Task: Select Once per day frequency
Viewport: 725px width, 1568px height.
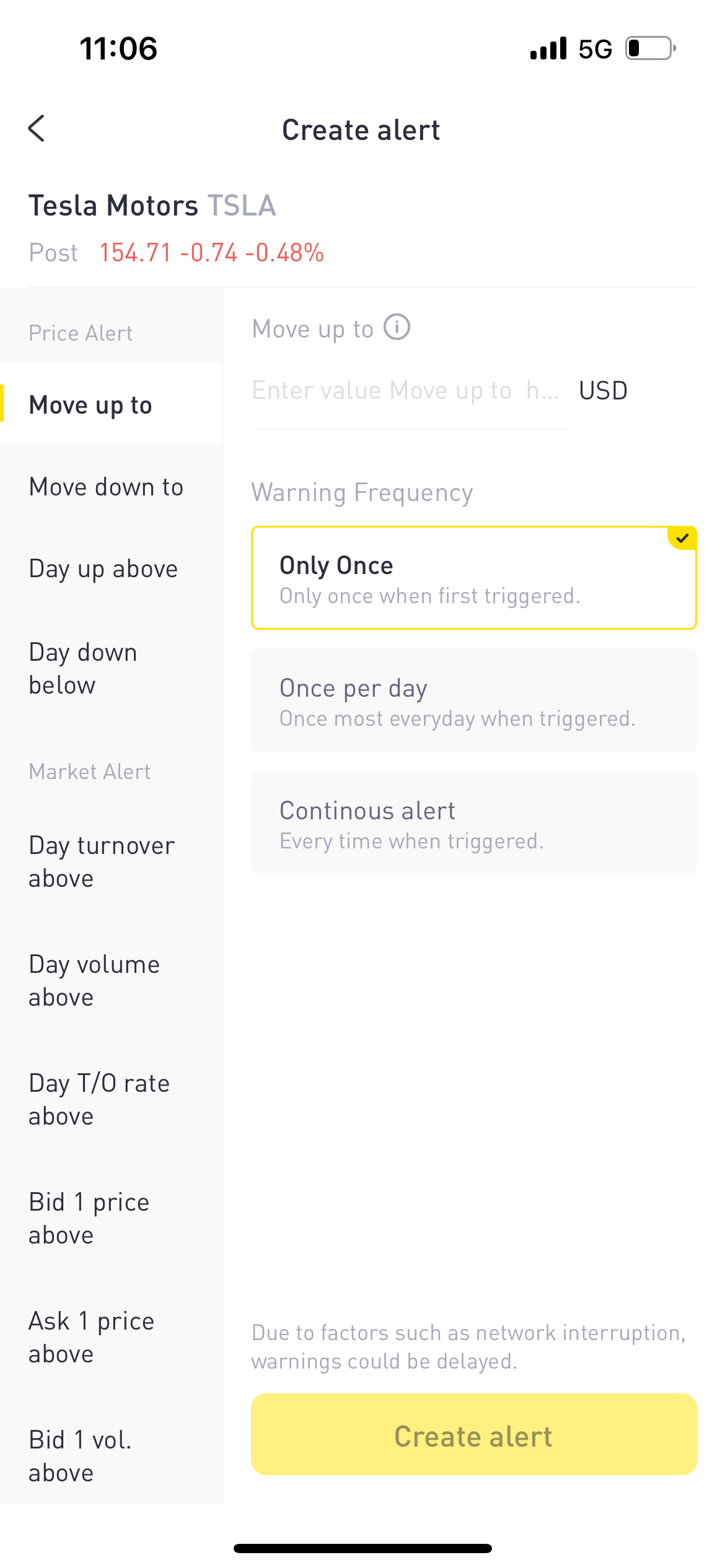Action: point(473,701)
